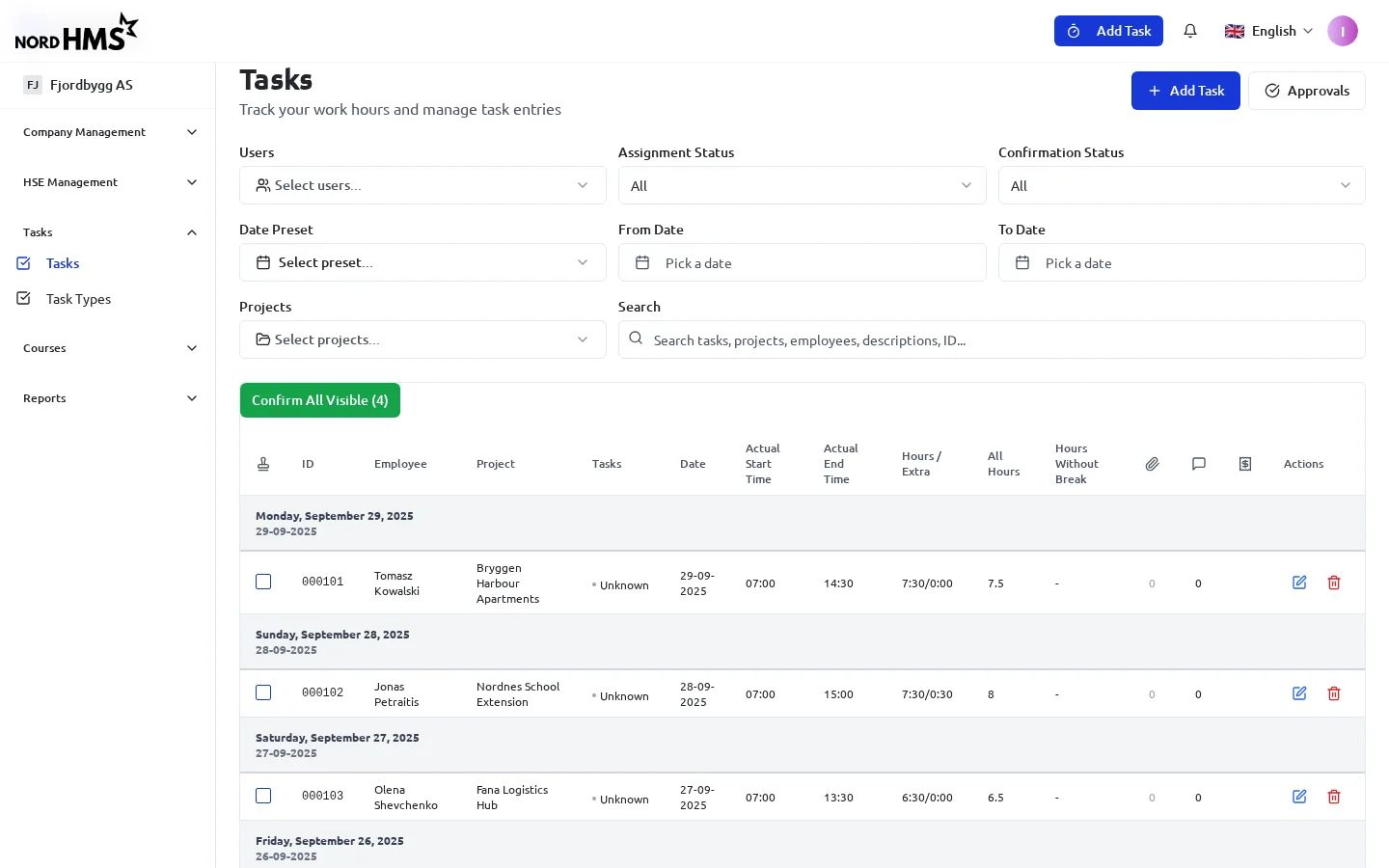Click hours value 7:30/0:30

point(927,694)
